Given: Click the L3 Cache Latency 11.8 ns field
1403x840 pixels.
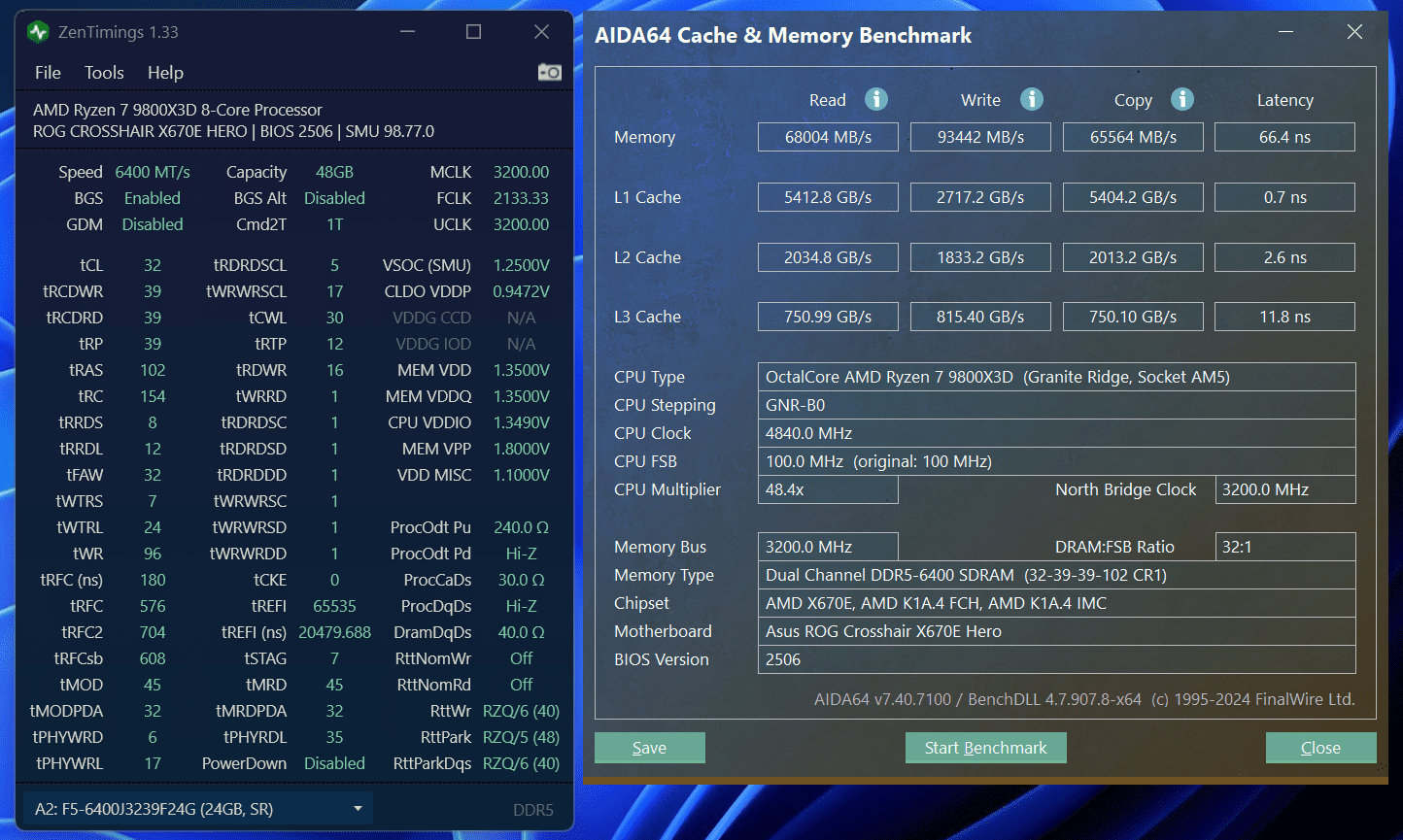Looking at the screenshot, I should [x=1285, y=317].
